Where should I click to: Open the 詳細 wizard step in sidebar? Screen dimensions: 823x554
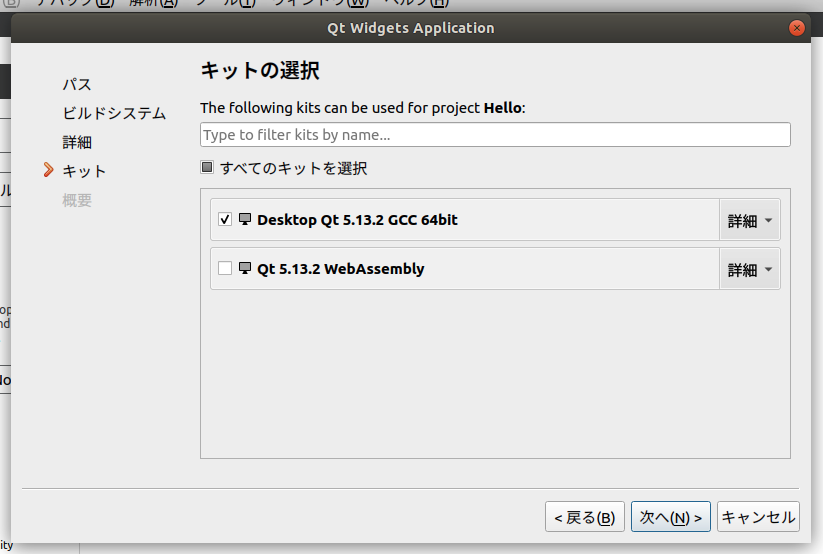coord(77,142)
